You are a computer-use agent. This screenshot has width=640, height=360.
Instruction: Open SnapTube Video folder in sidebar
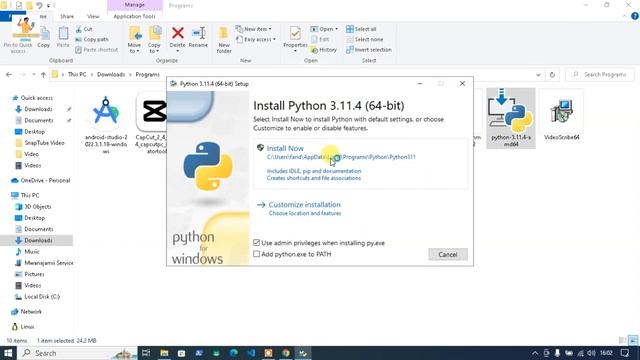44,143
